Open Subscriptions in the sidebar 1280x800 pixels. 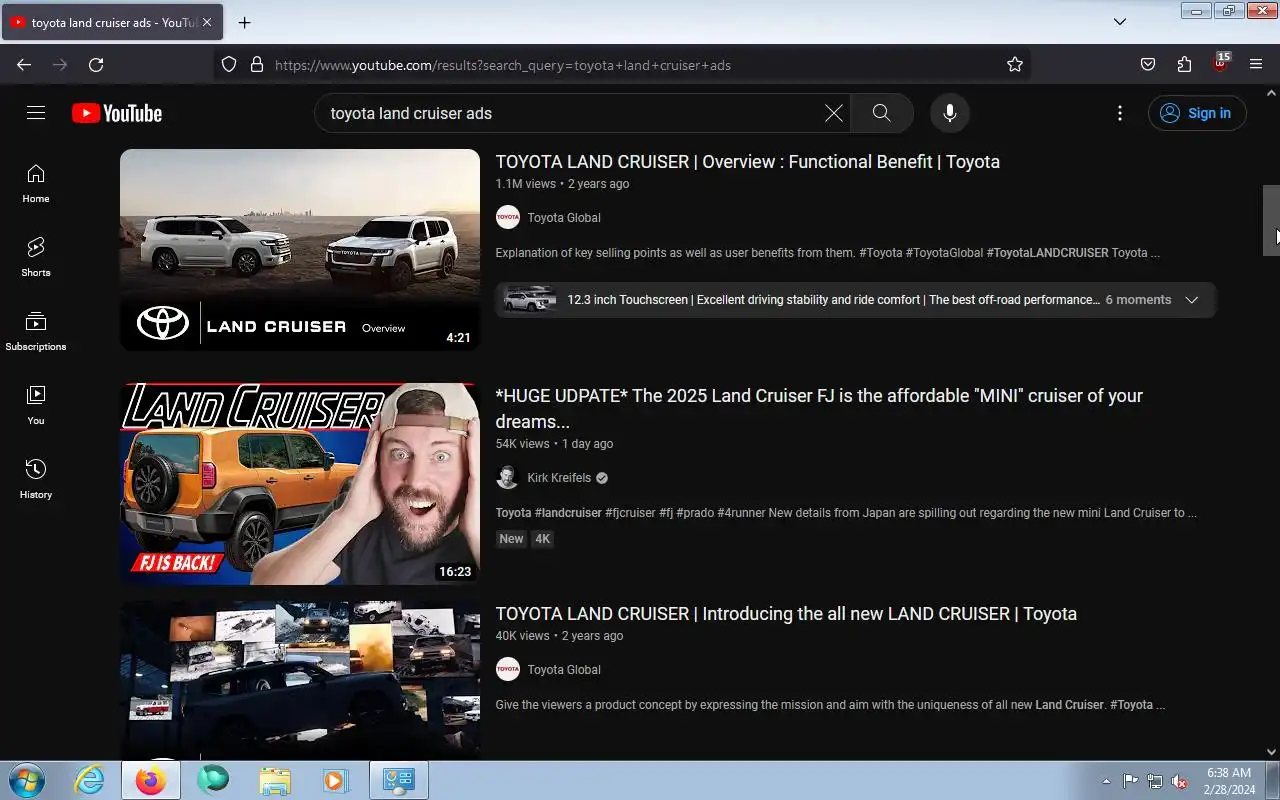coord(36,331)
